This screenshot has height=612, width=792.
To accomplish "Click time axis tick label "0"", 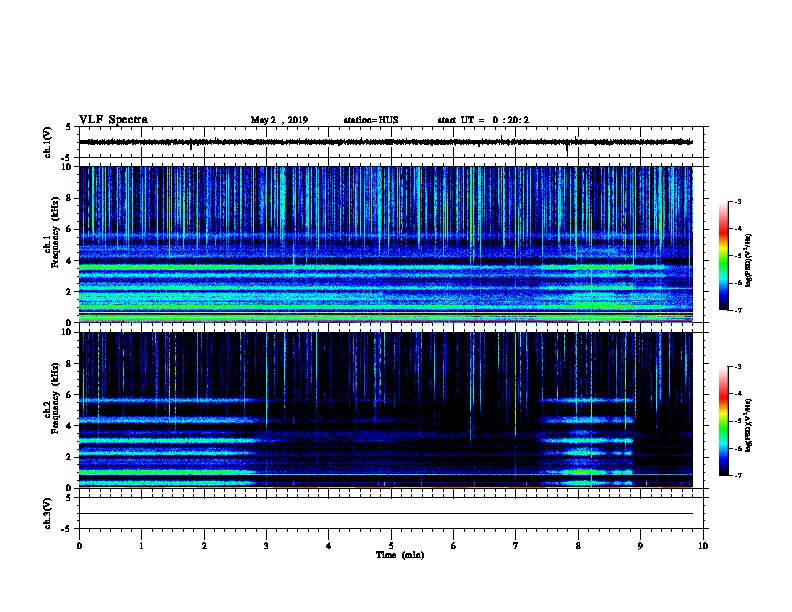I will (x=79, y=546).
